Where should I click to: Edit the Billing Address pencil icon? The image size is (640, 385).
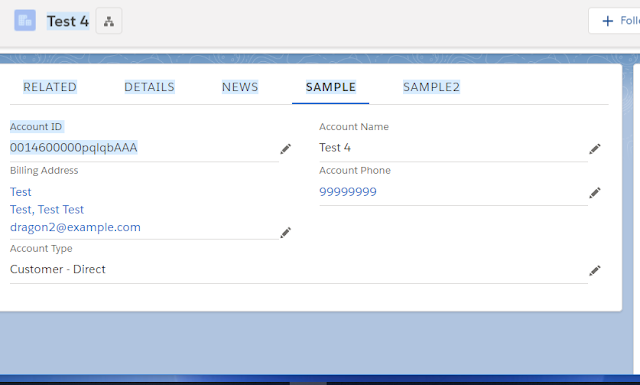click(x=286, y=232)
